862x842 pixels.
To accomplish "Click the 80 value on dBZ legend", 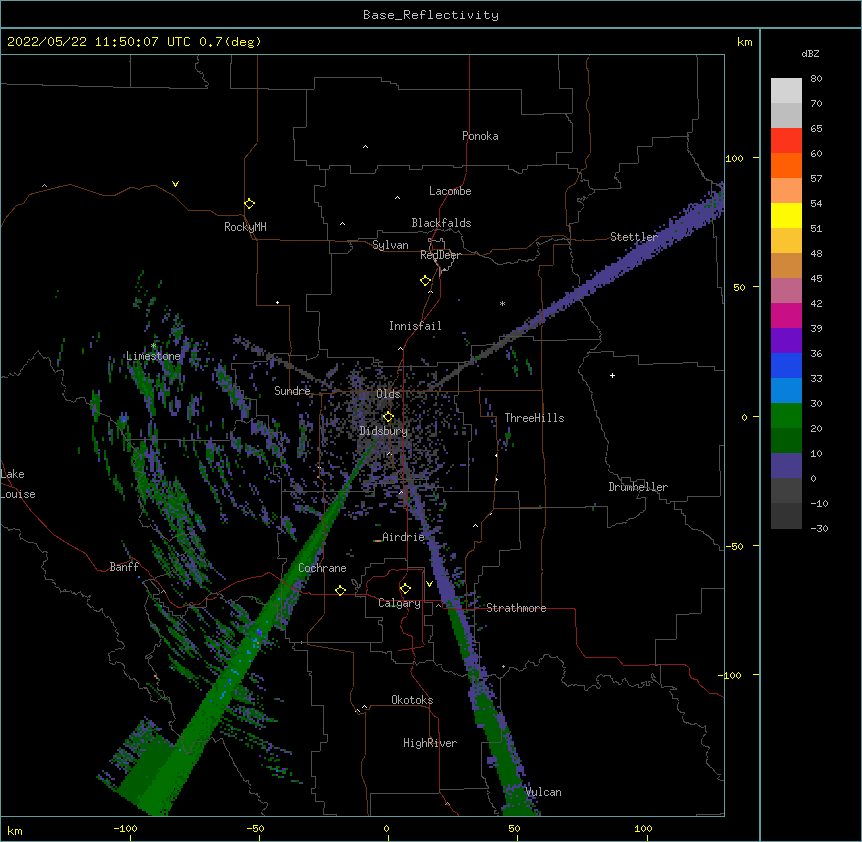I will tap(816, 79).
